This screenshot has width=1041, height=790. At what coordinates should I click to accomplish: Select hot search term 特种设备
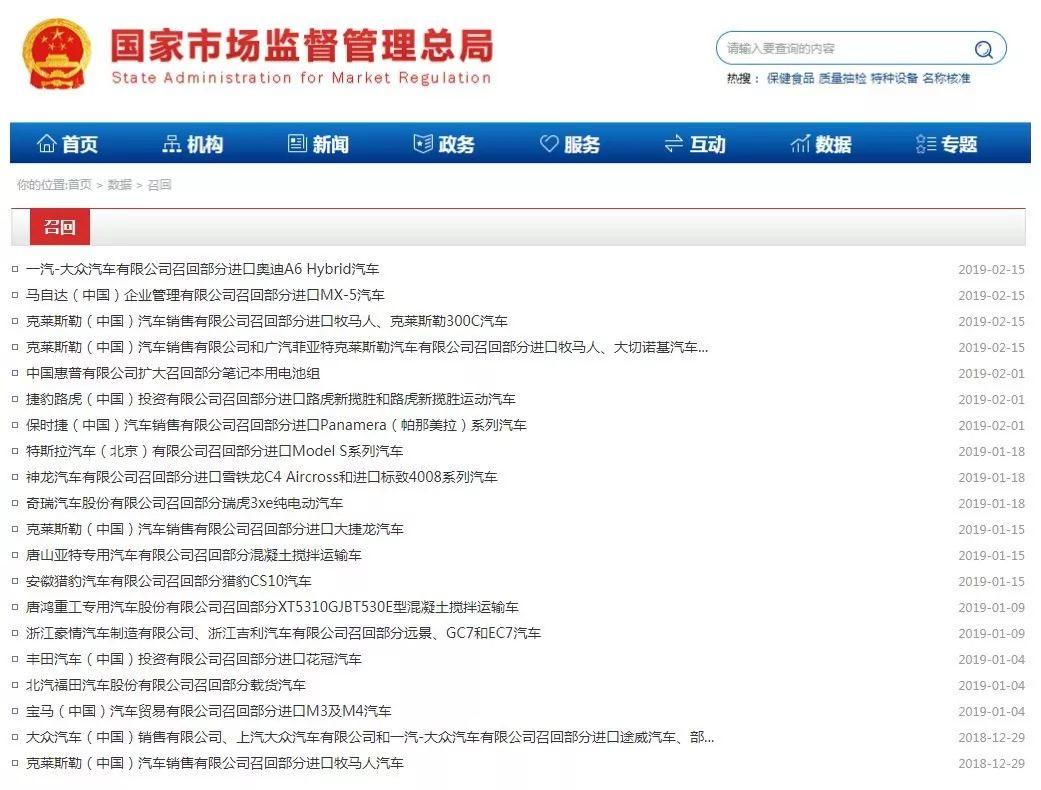pyautogui.click(x=894, y=78)
